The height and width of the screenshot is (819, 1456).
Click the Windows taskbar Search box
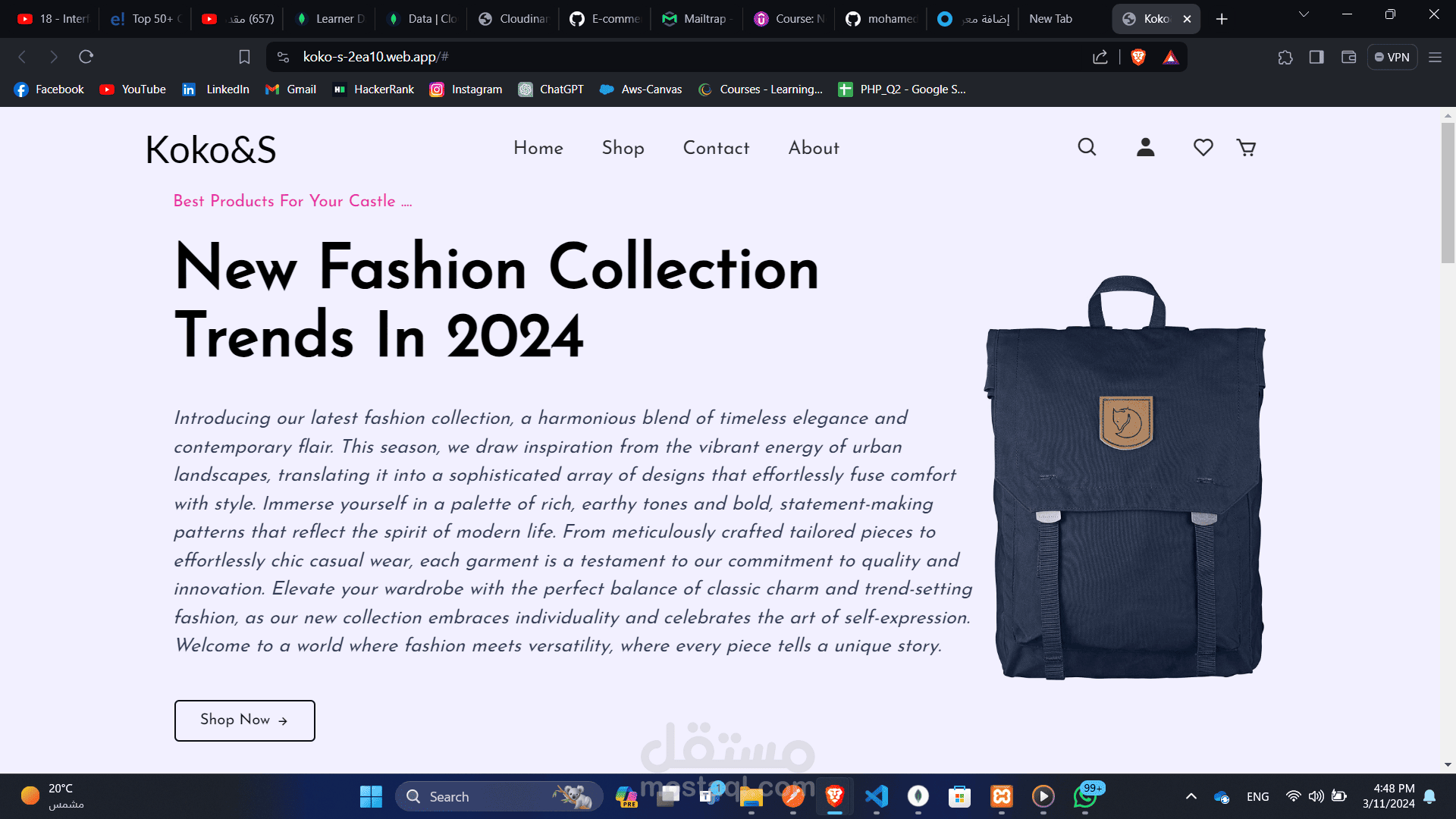[x=499, y=796]
